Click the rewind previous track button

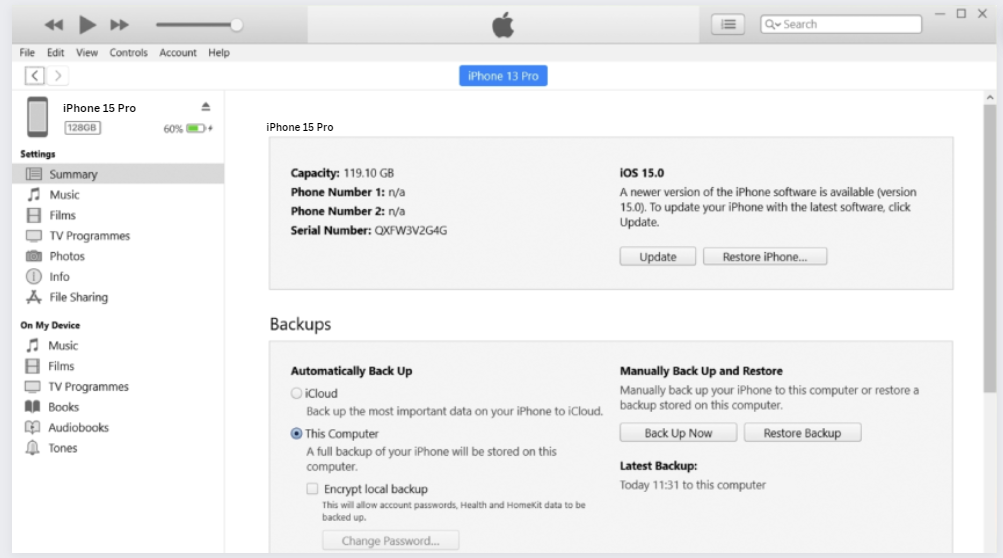click(x=54, y=25)
